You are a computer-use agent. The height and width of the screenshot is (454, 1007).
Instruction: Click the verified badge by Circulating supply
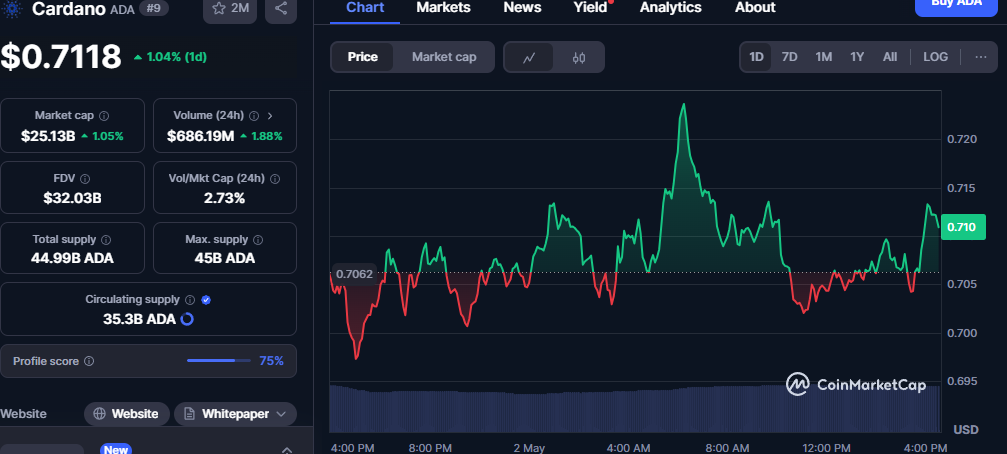(x=206, y=300)
